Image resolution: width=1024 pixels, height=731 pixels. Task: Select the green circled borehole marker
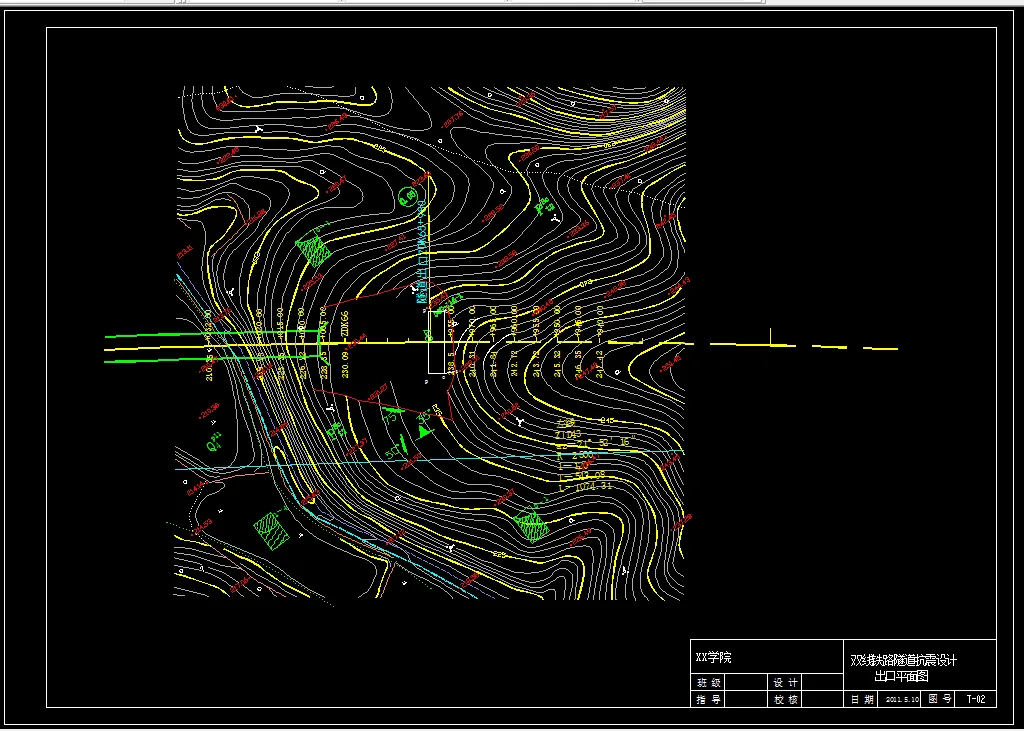click(x=408, y=196)
